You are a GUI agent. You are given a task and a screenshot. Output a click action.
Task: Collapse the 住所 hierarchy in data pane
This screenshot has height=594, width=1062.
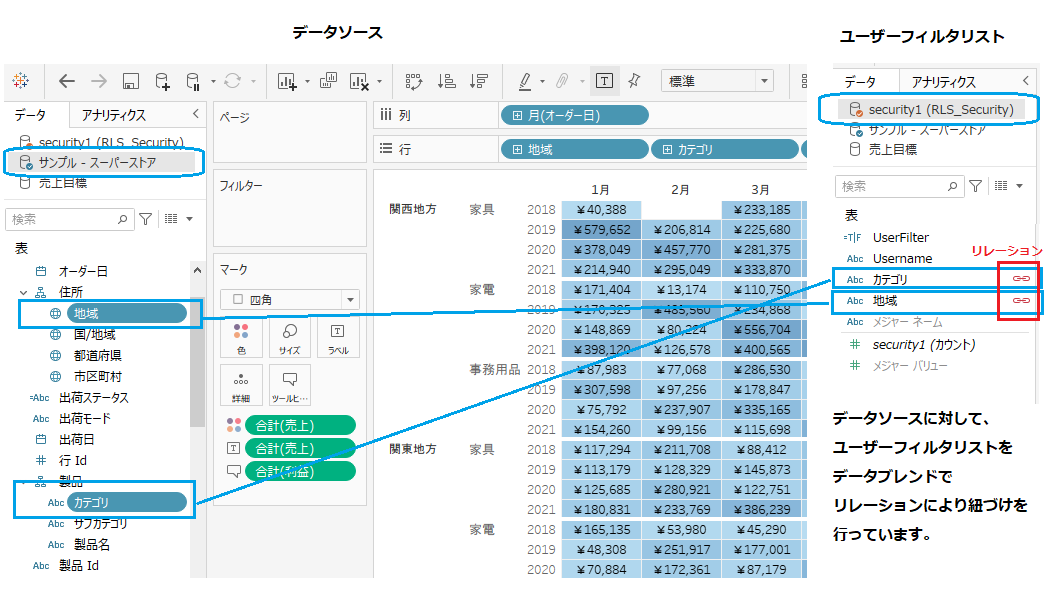tap(22, 292)
